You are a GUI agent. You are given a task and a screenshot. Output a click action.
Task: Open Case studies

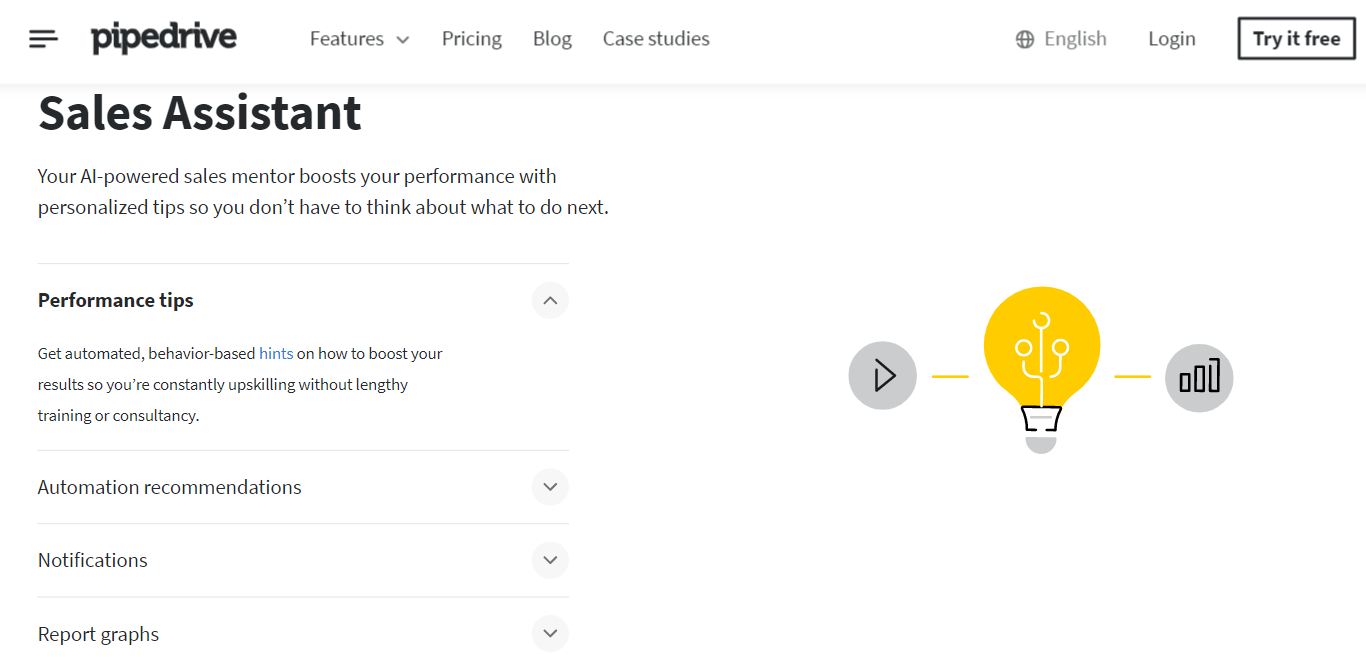coord(656,39)
